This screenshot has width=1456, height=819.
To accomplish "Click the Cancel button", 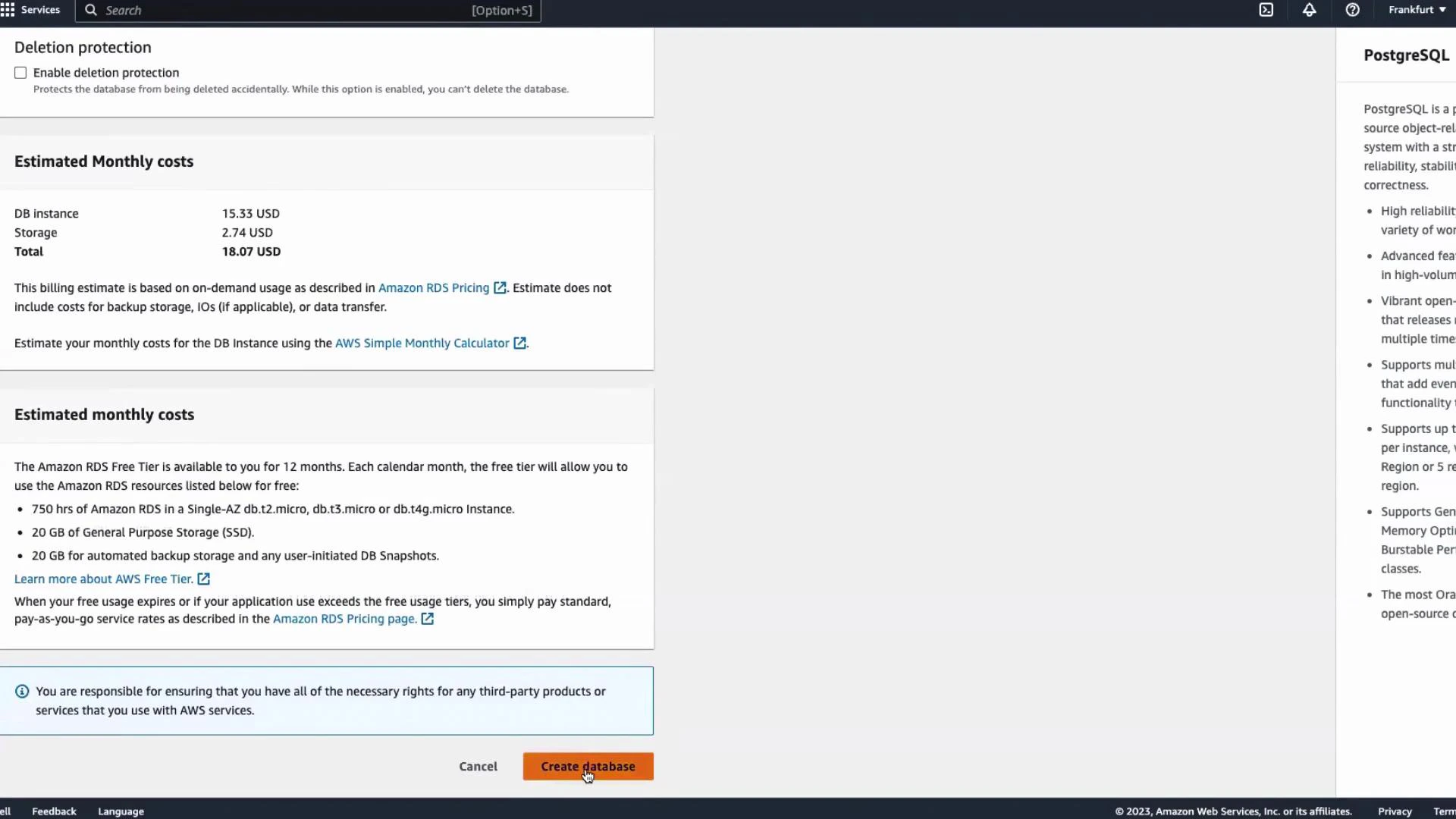I will click(478, 766).
